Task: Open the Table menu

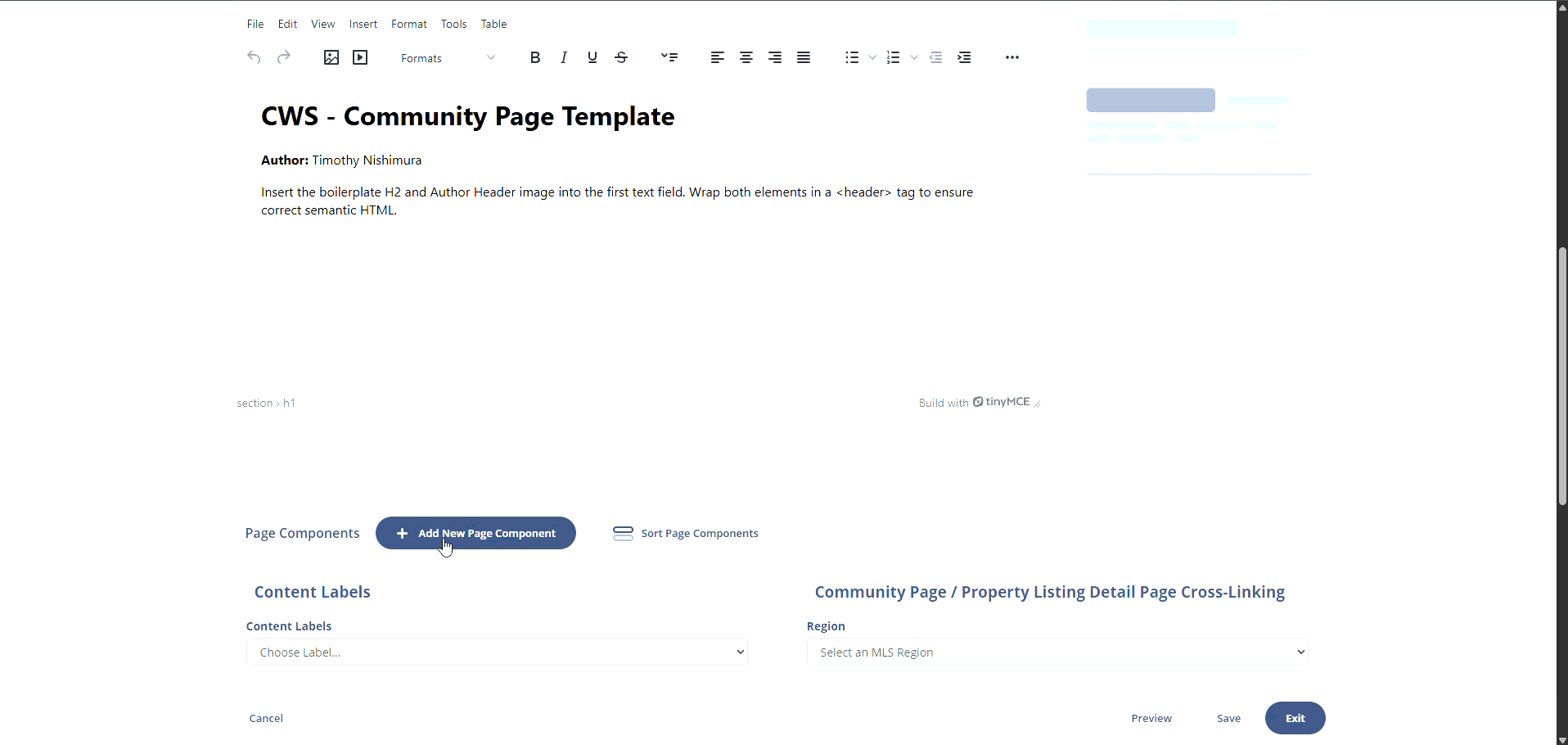Action: click(x=494, y=25)
